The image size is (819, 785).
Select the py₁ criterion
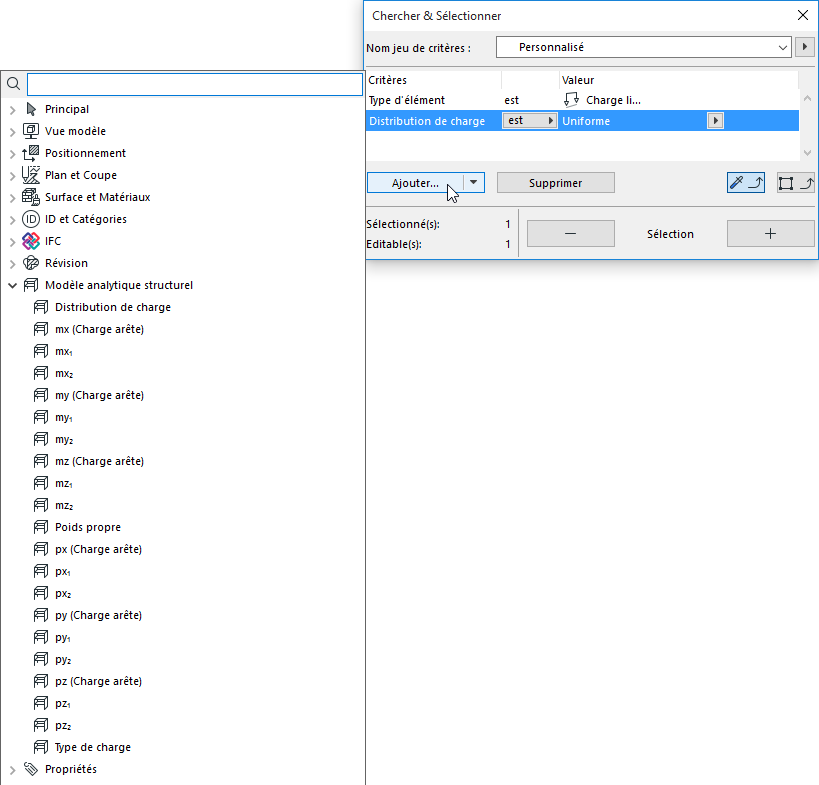(63, 637)
